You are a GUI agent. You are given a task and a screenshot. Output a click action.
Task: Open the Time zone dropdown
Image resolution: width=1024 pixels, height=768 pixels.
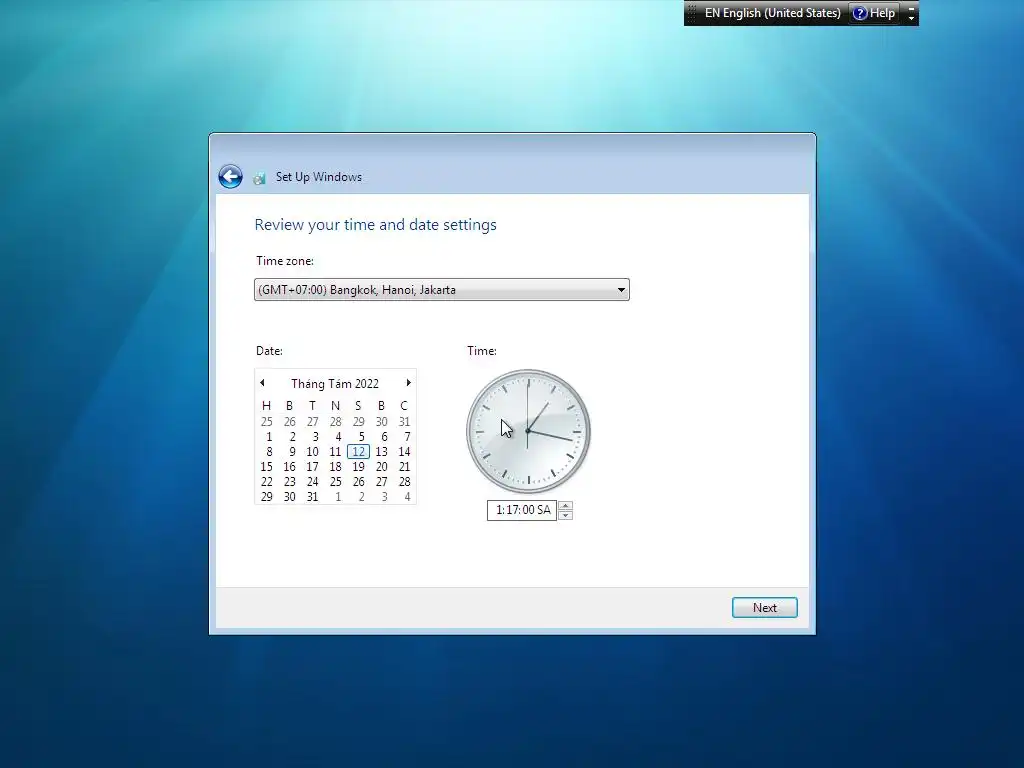click(x=441, y=290)
